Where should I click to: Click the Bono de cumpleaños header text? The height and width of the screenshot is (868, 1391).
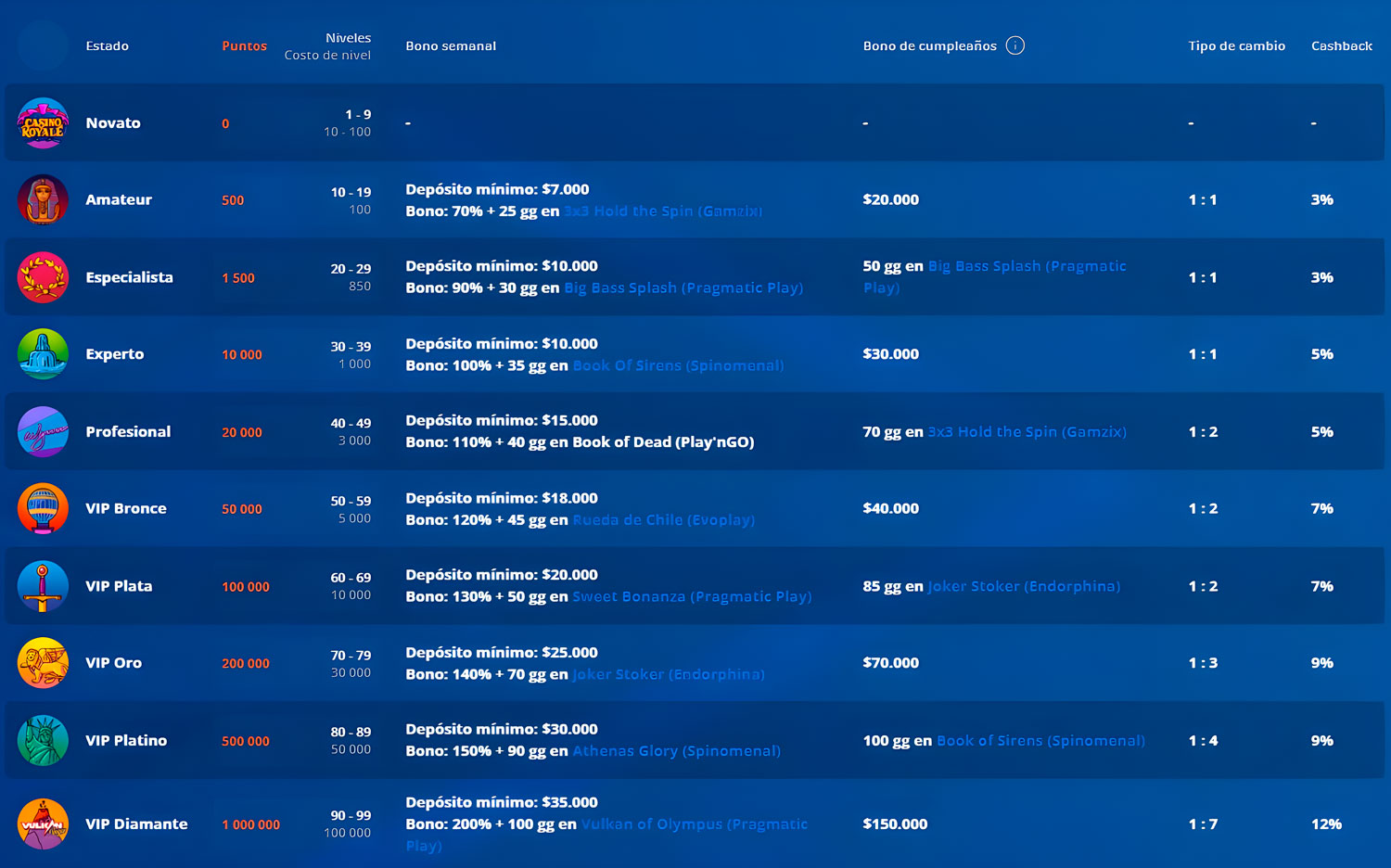click(x=930, y=45)
